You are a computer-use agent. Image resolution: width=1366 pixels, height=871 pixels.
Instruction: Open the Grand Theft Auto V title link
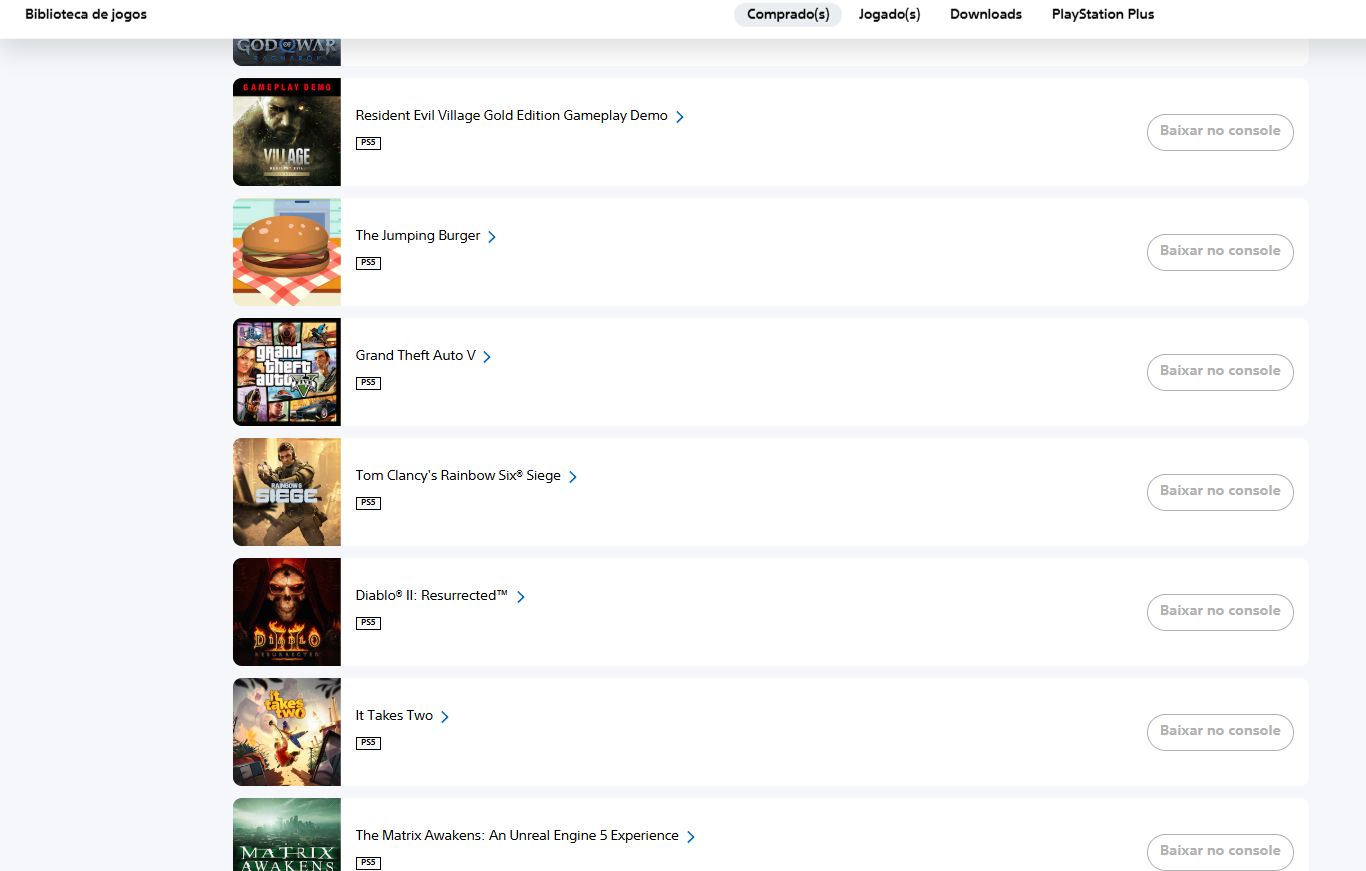point(416,356)
